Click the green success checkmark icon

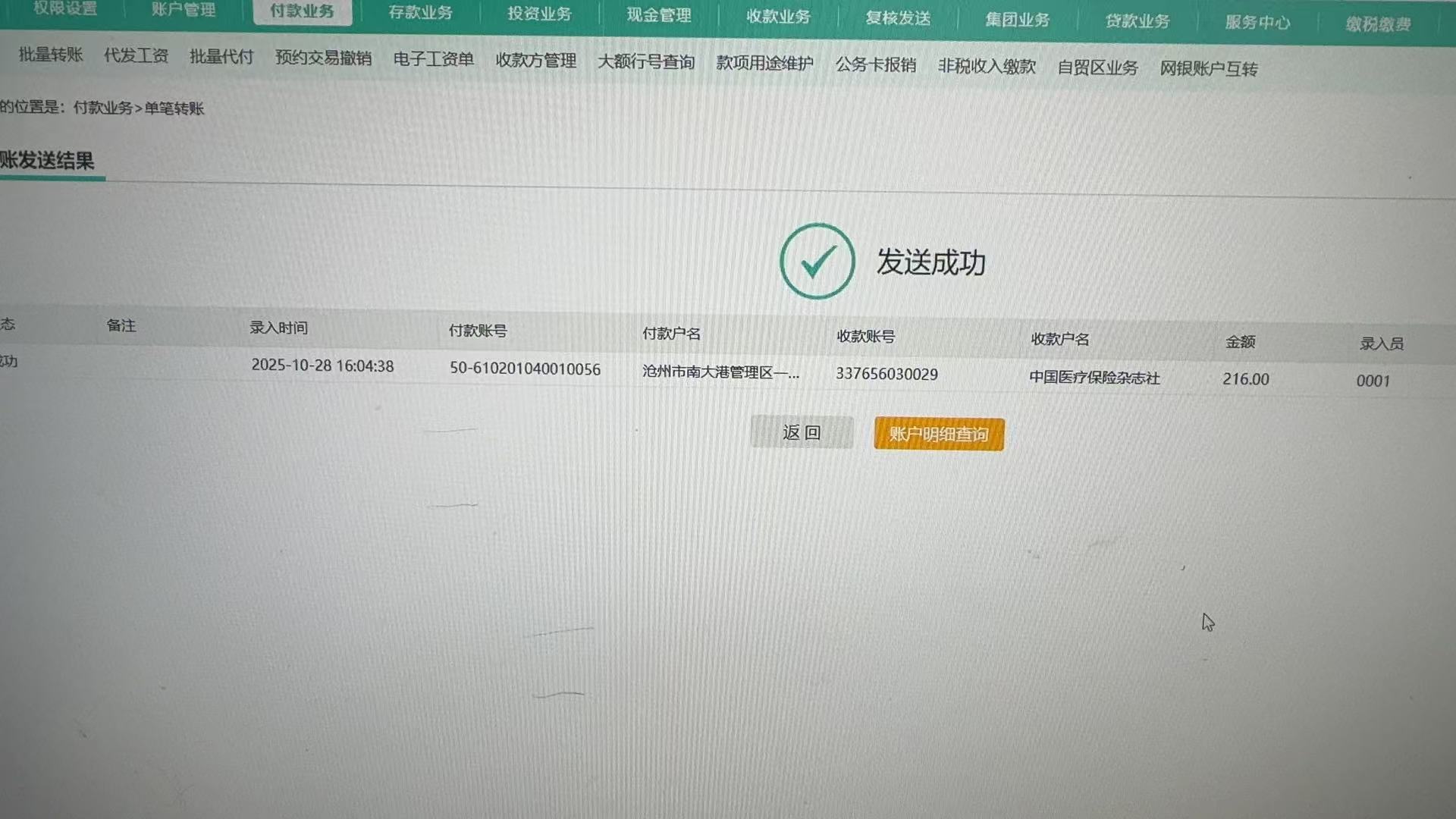tap(817, 261)
